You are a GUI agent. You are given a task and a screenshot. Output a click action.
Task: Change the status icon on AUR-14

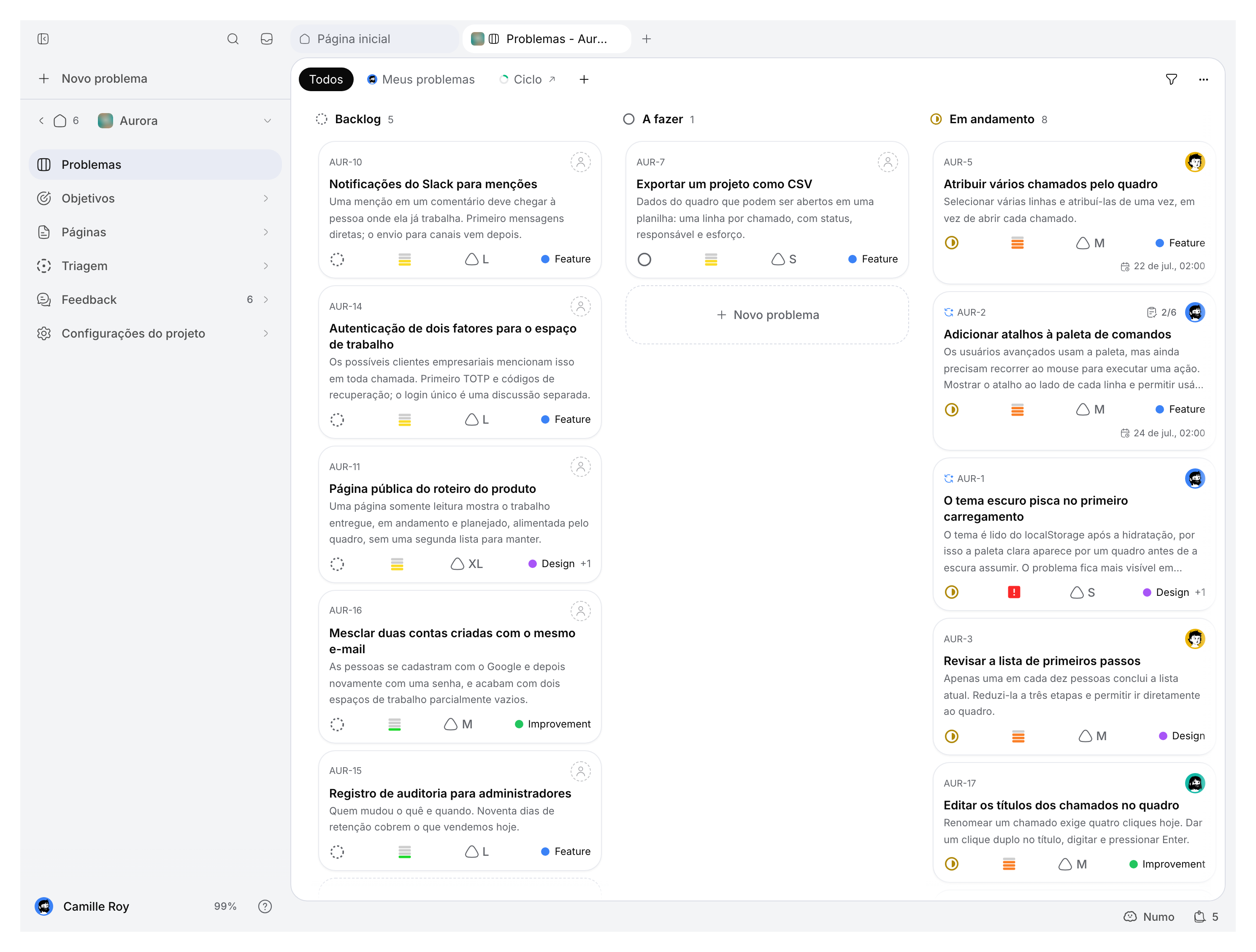tap(337, 419)
